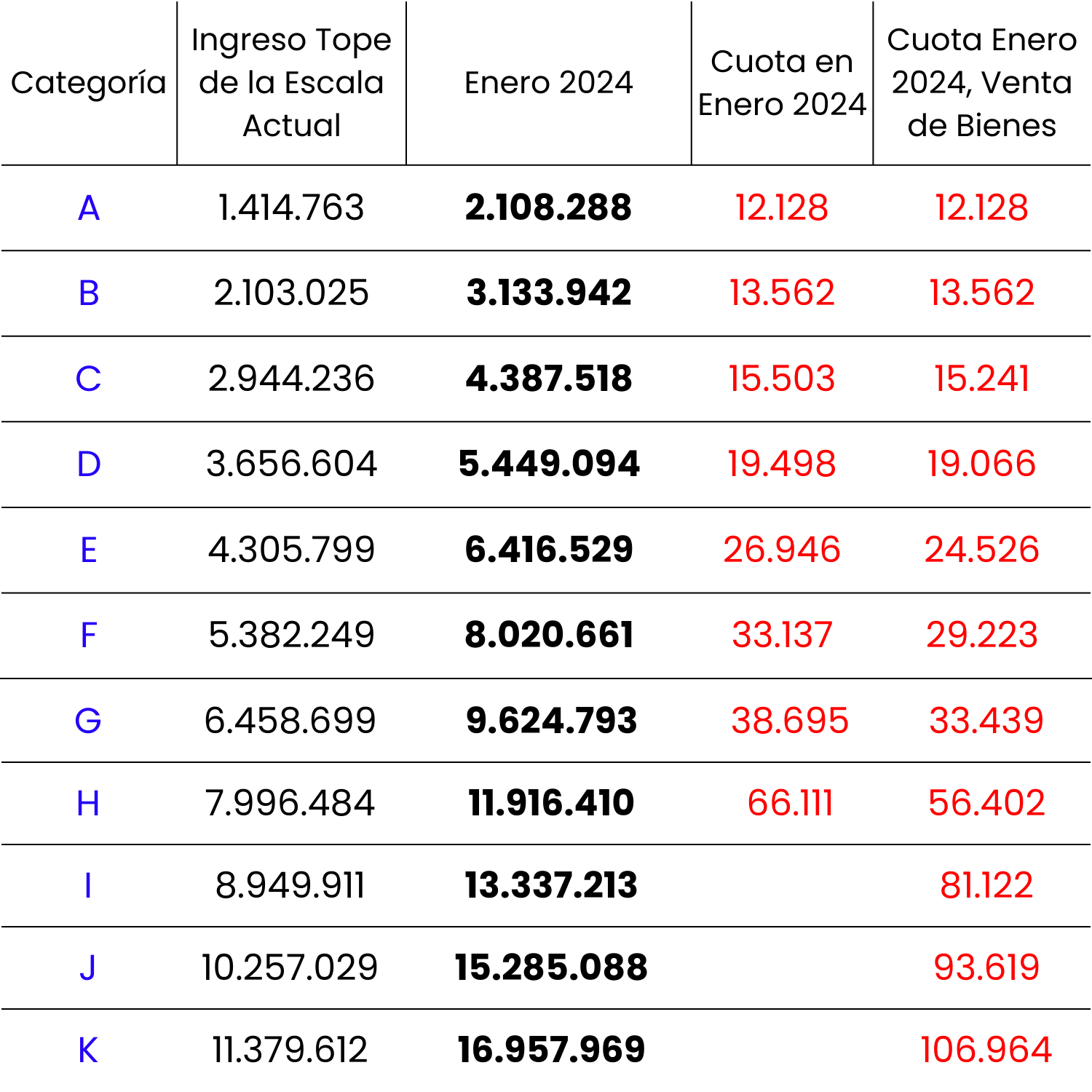This screenshot has width=1092, height=1092.
Task: Select the Cuota en Enero 2024 header
Action: coord(782,82)
